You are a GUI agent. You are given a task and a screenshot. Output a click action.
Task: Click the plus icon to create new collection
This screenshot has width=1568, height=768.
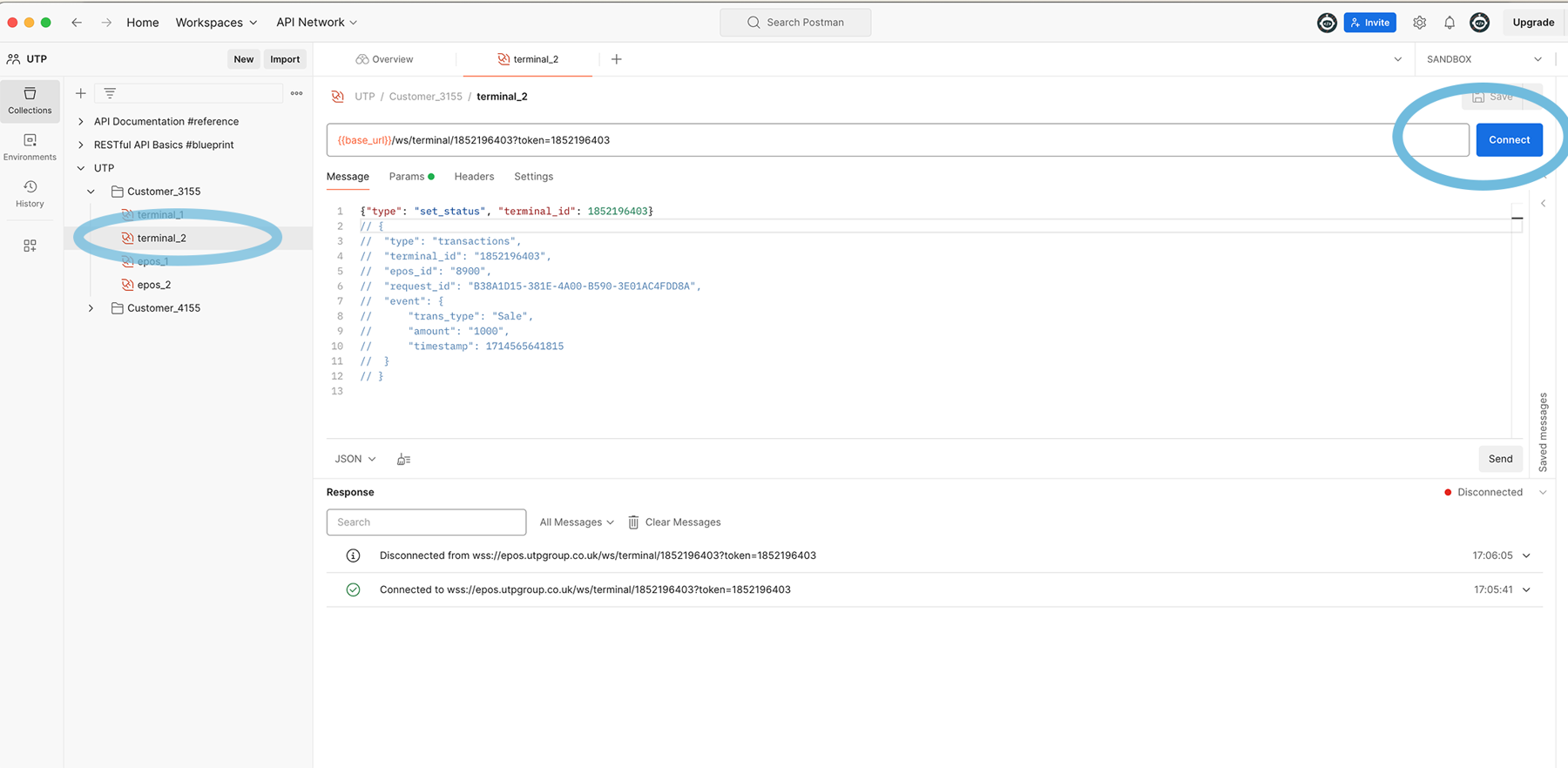click(x=81, y=93)
